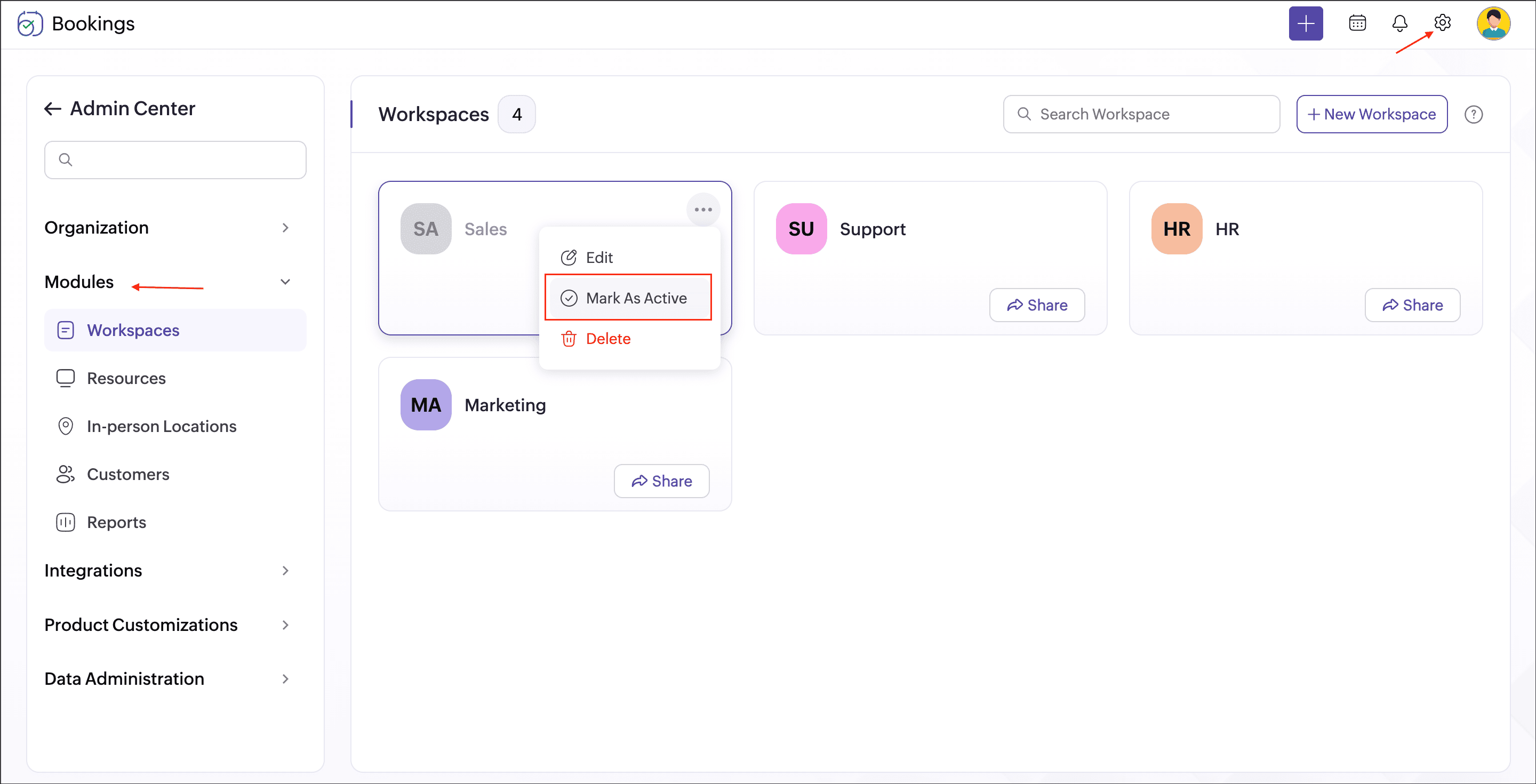Image resolution: width=1536 pixels, height=784 pixels.
Task: Open the user profile avatar
Action: pos(1493,24)
